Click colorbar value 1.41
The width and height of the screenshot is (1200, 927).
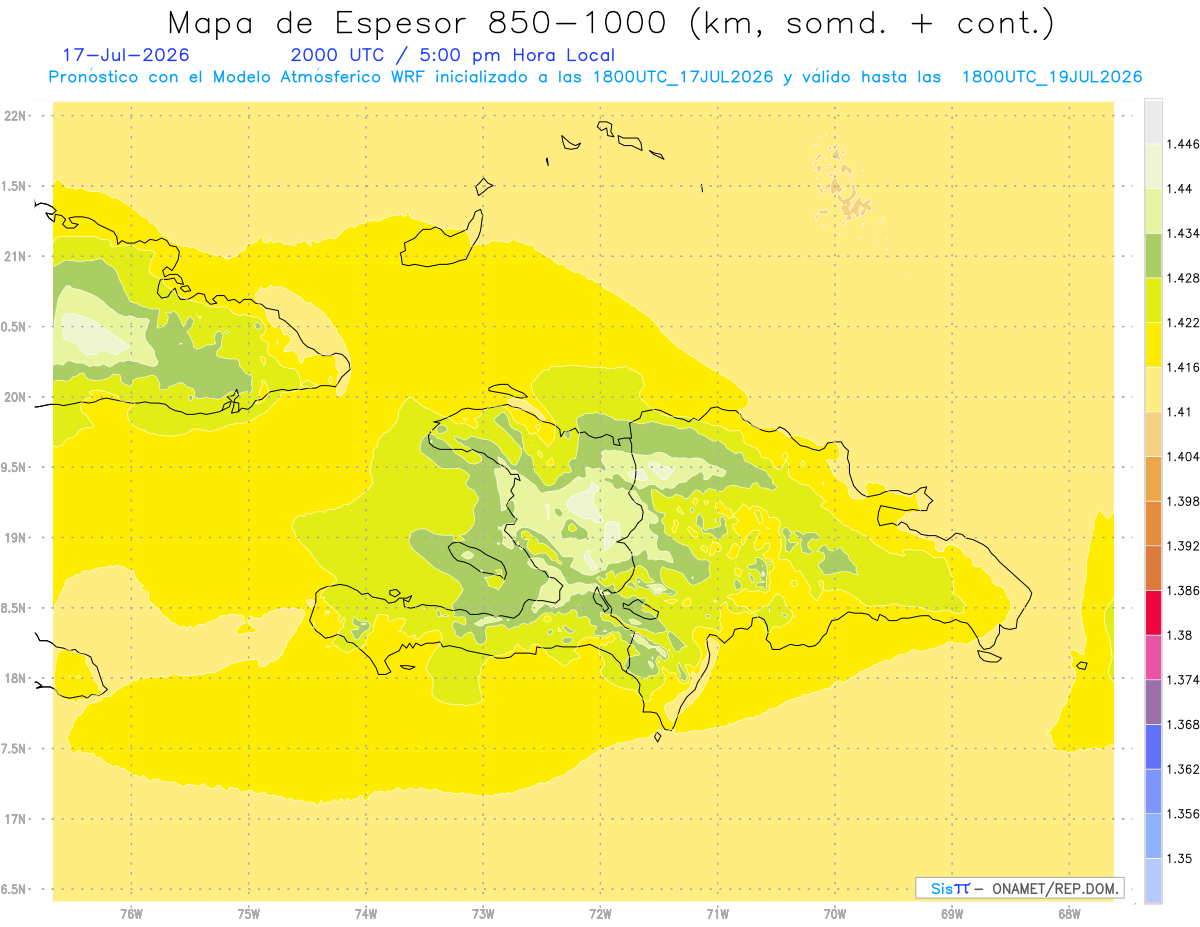tap(1180, 412)
